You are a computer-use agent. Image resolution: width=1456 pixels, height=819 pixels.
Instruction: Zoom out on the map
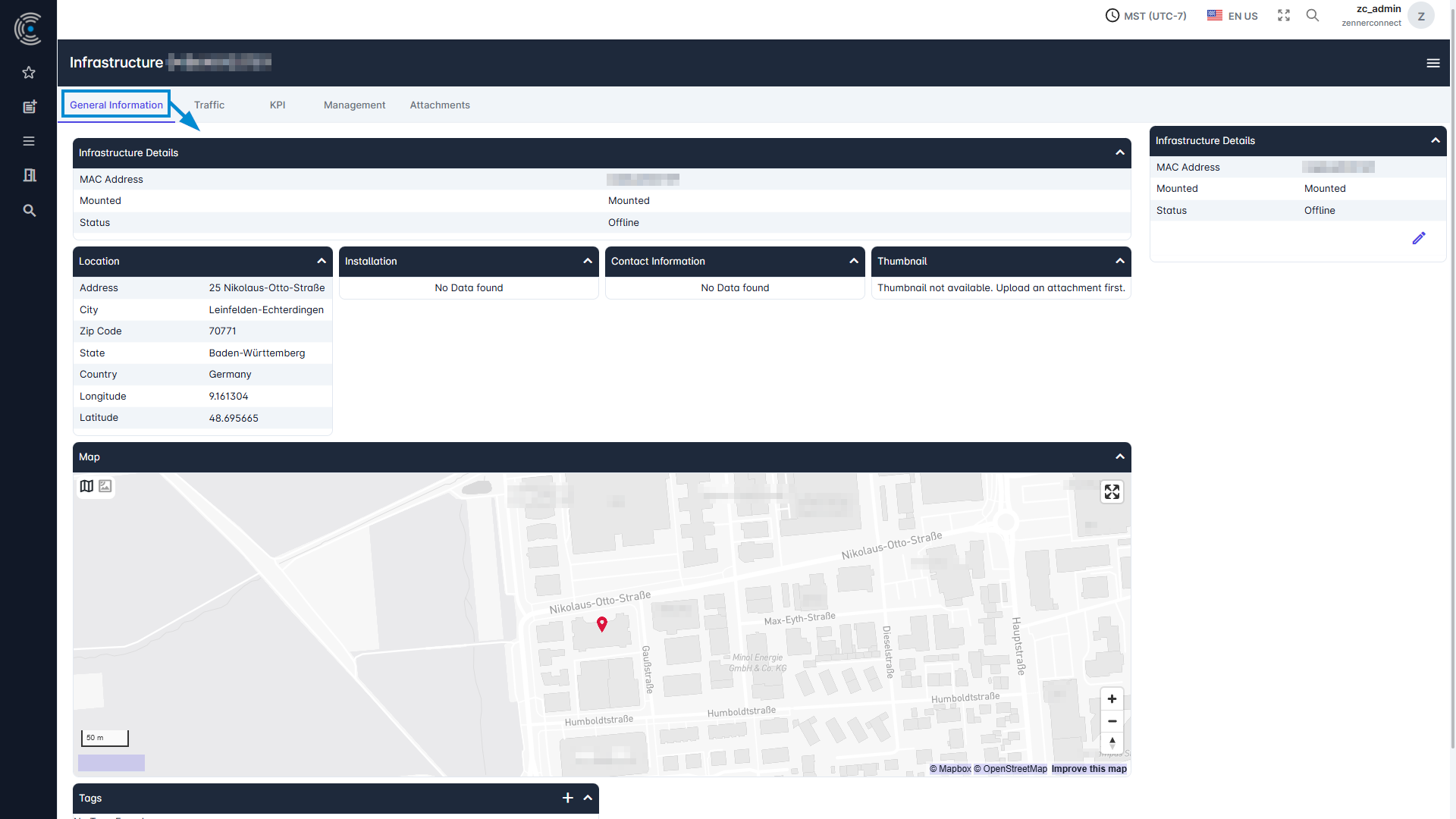(1112, 721)
